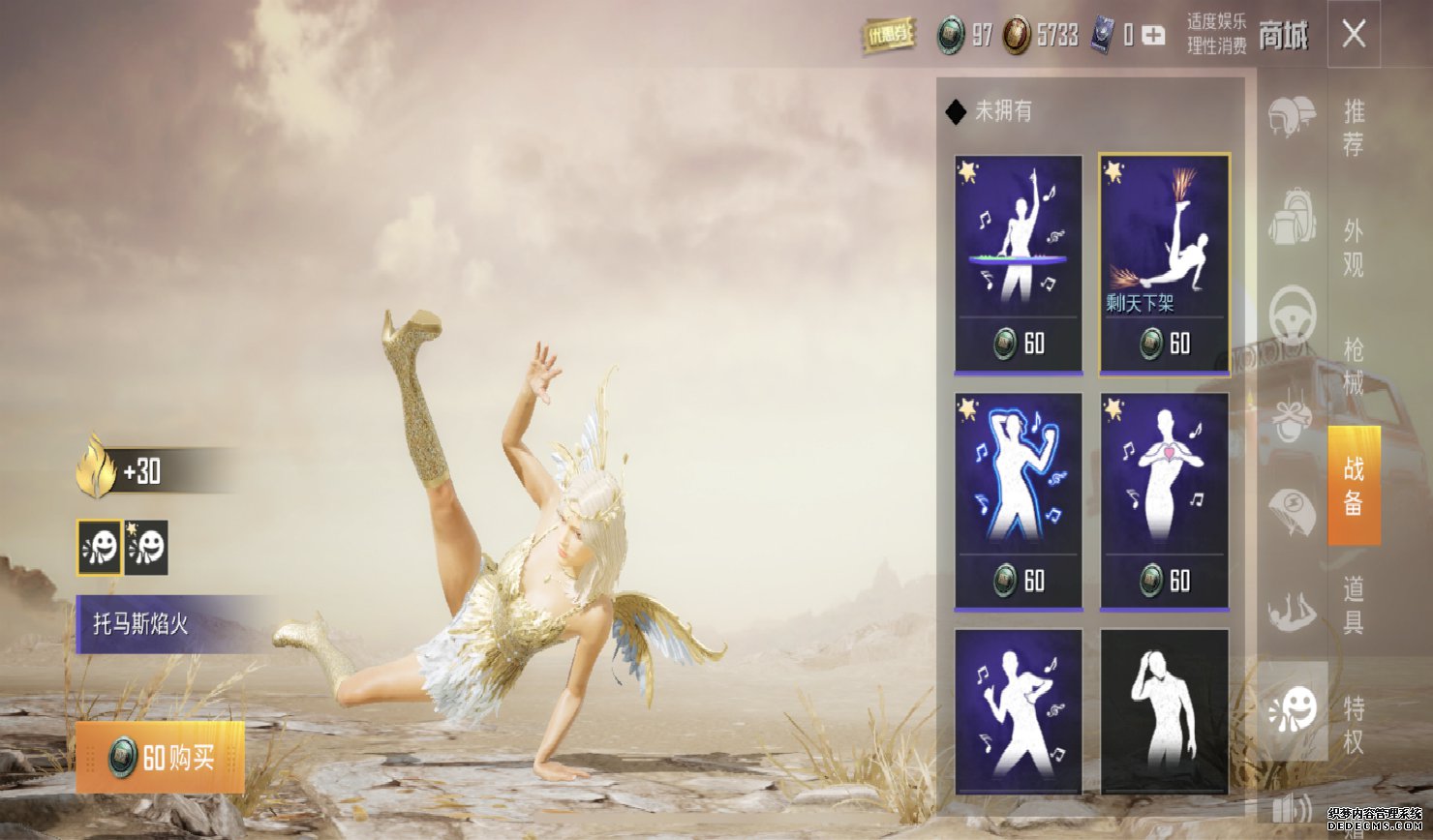The height and width of the screenshot is (840, 1433).
Task: Click the 商城 shop title
Action: 1283,36
